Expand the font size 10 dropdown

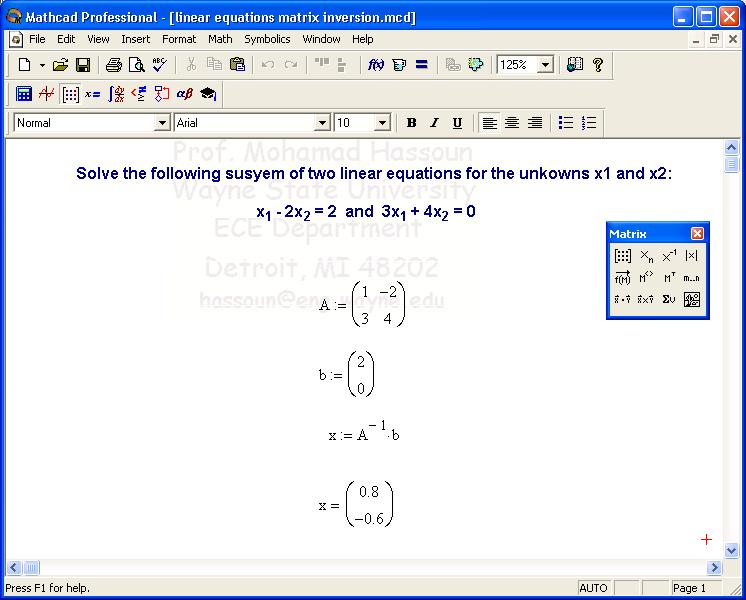(383, 123)
